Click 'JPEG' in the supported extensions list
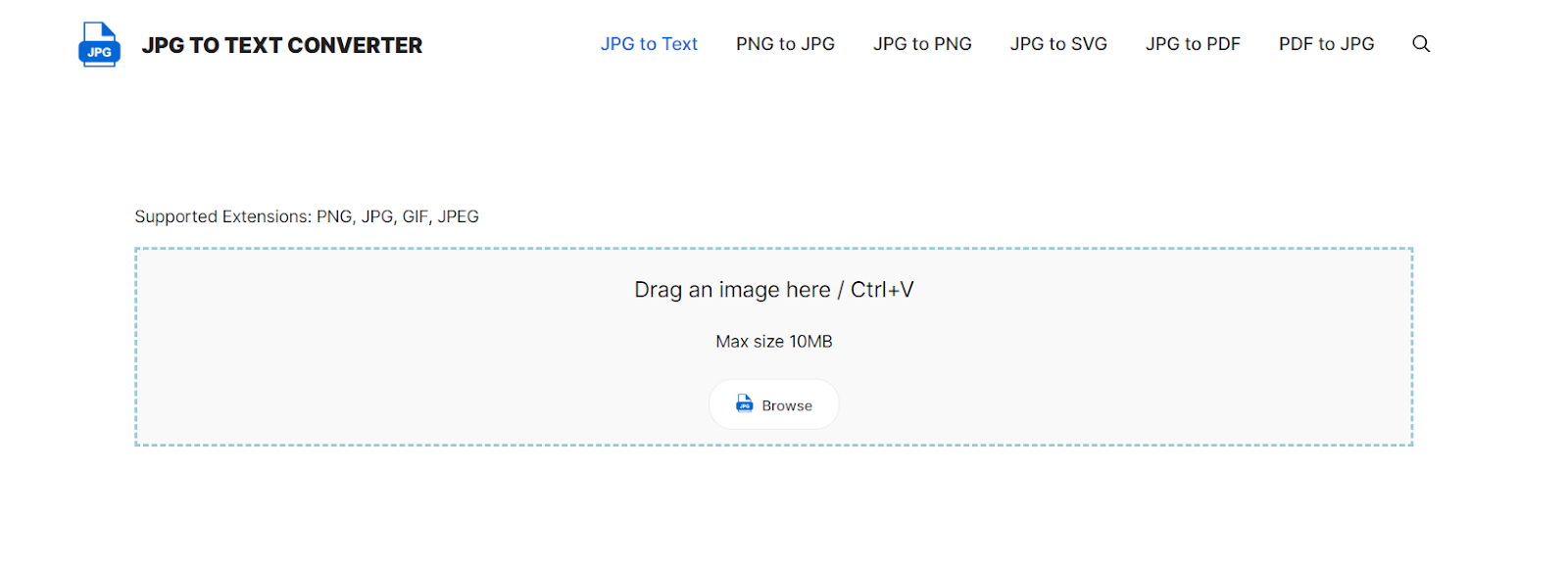 coord(458,216)
